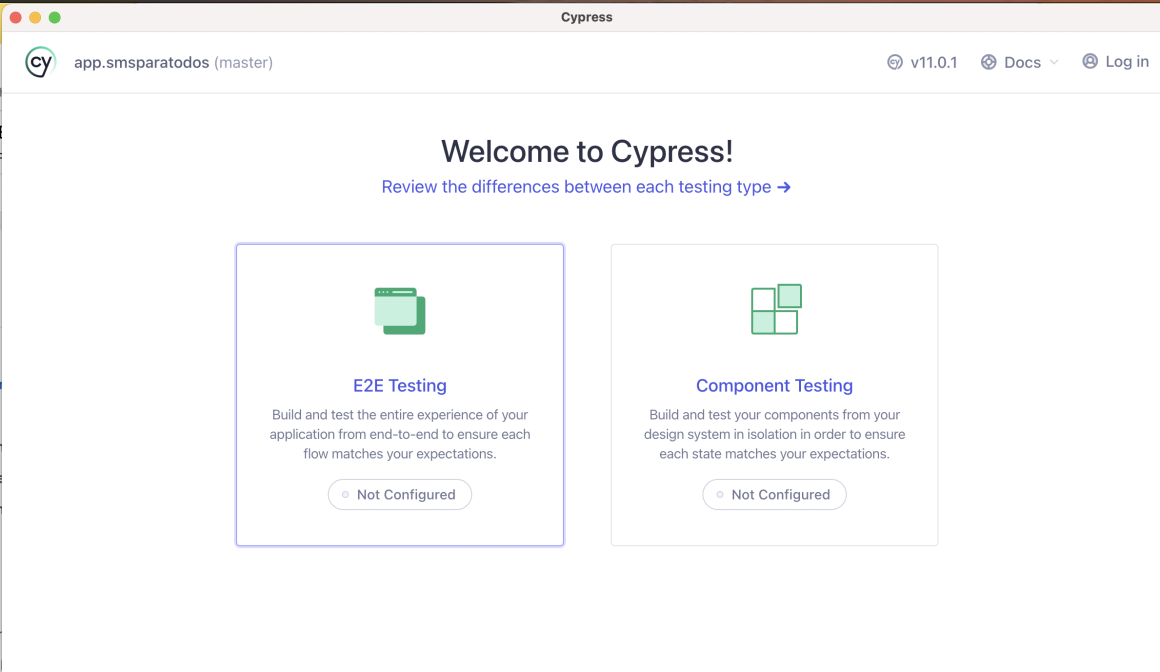Click the E2E Testing description text
1160x672 pixels.
tap(399, 434)
